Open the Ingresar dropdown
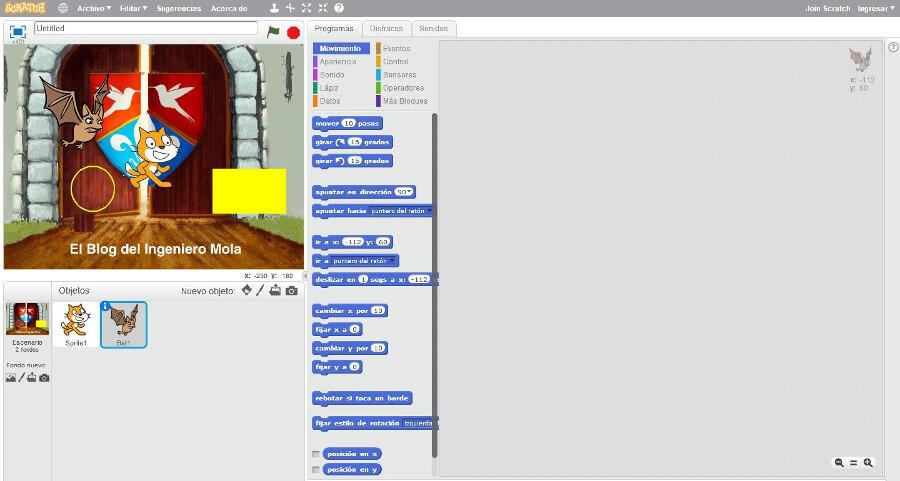The image size is (900, 481). (x=876, y=9)
